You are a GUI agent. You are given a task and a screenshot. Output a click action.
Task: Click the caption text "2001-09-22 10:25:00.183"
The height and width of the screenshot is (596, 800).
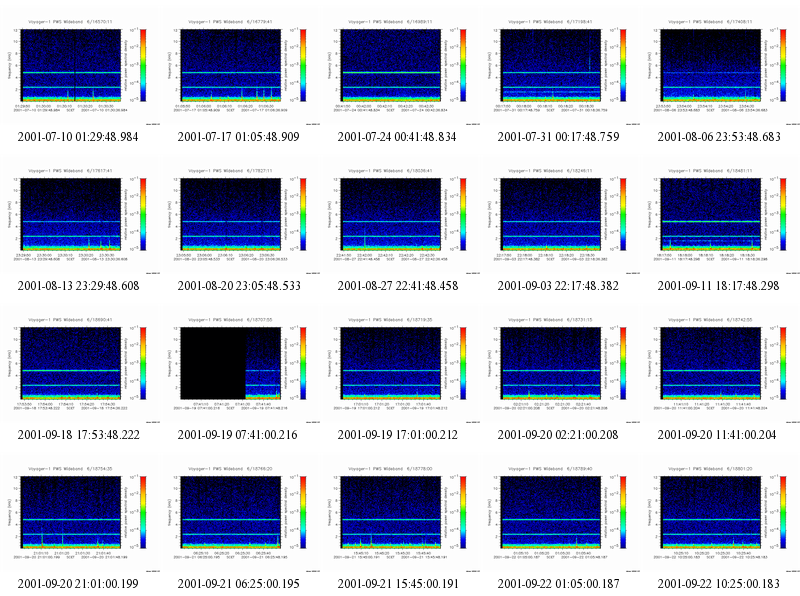718,584
